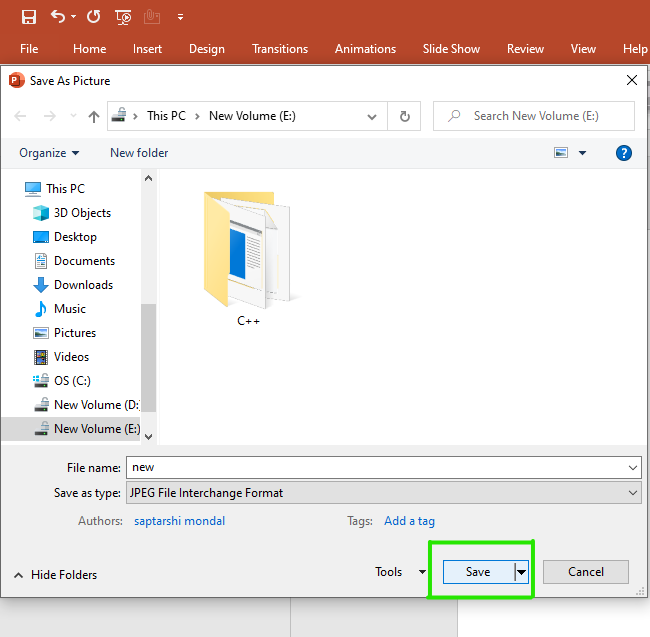Open the Animations ribbon tab
650x637 pixels.
365,49
